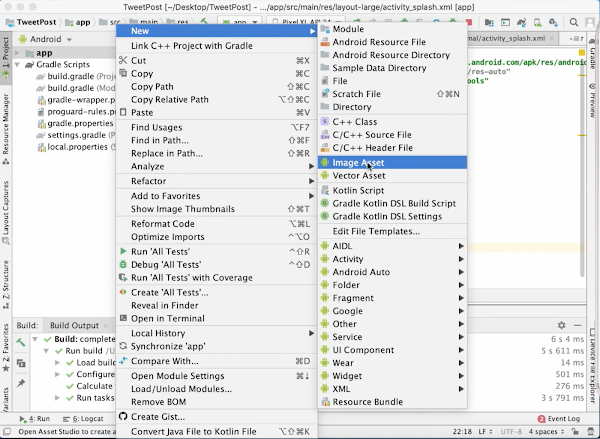This screenshot has height=439, width=600.
Task: Select Image Asset from New submenu
Action: coord(392,163)
